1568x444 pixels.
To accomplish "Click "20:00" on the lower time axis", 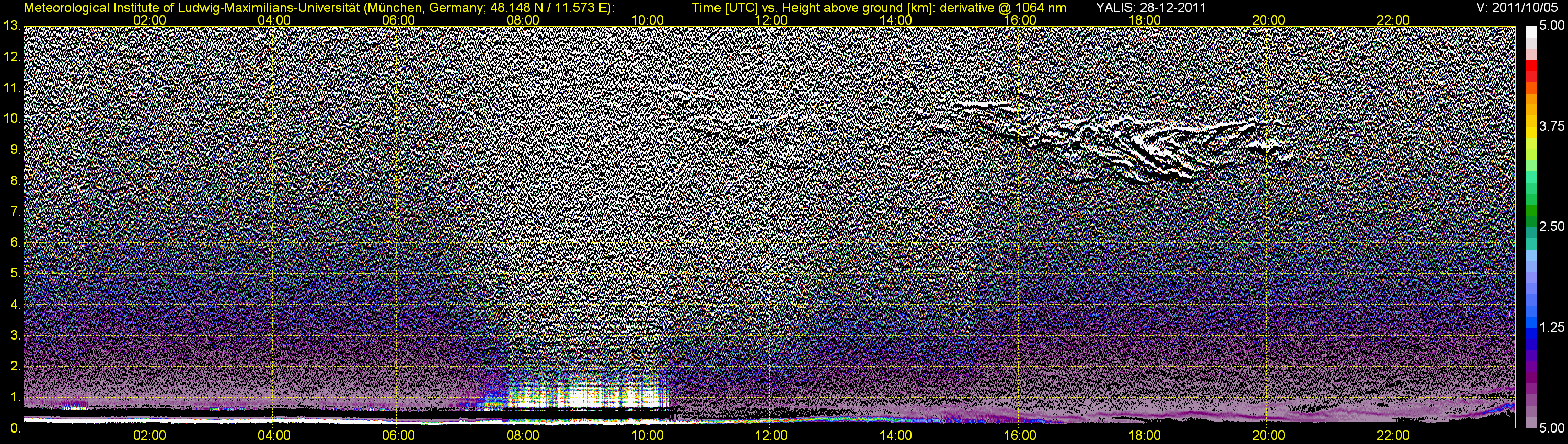I will click(x=1269, y=436).
